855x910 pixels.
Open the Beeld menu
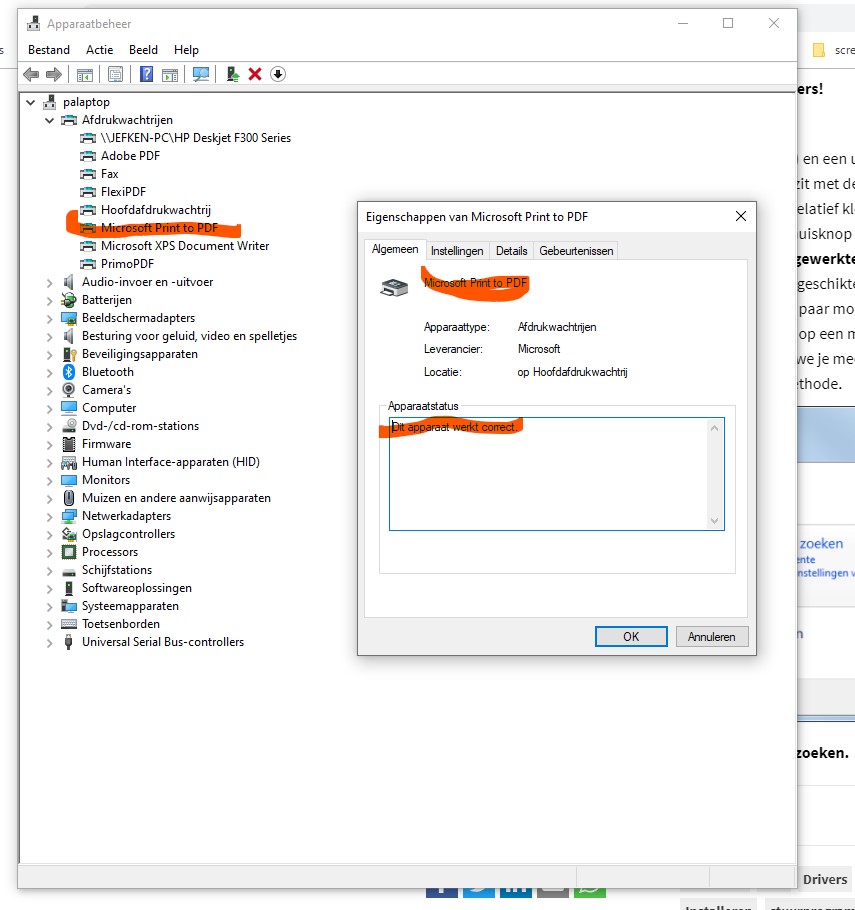143,49
